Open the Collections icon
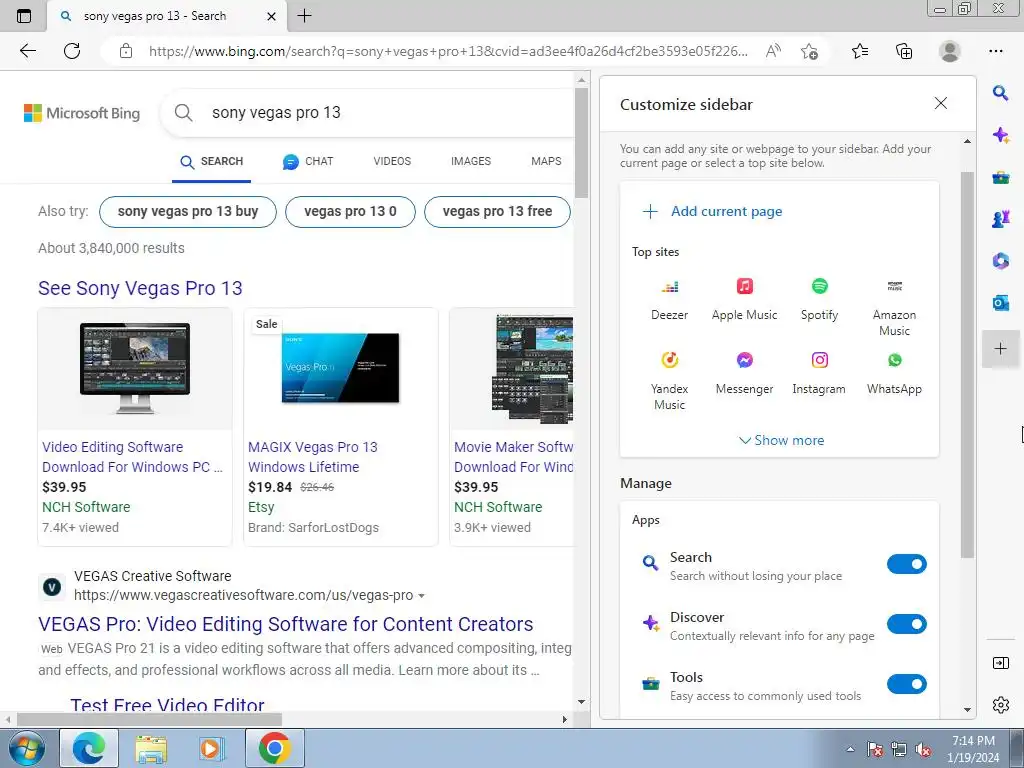This screenshot has width=1024, height=768. tap(904, 51)
